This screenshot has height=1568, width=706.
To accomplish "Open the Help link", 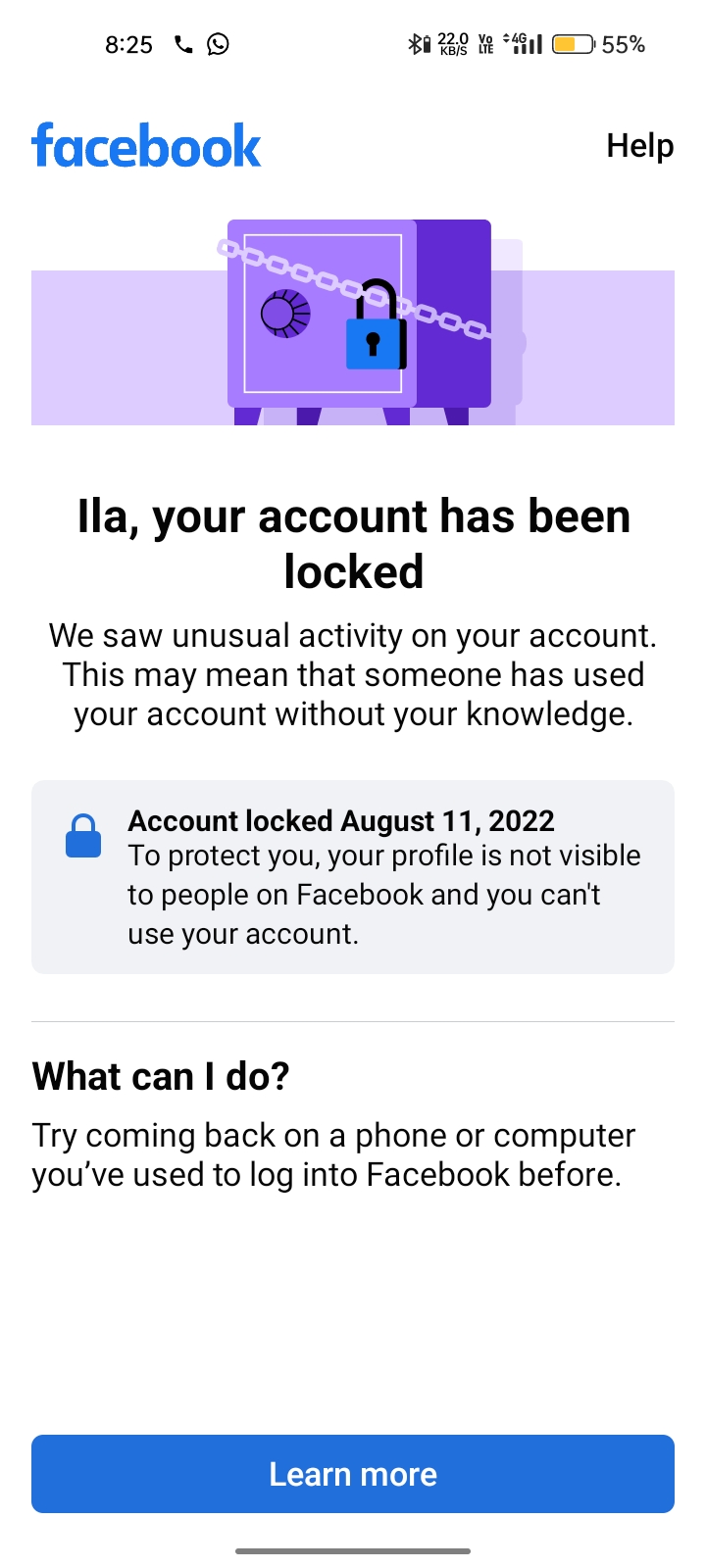I will coord(639,145).
